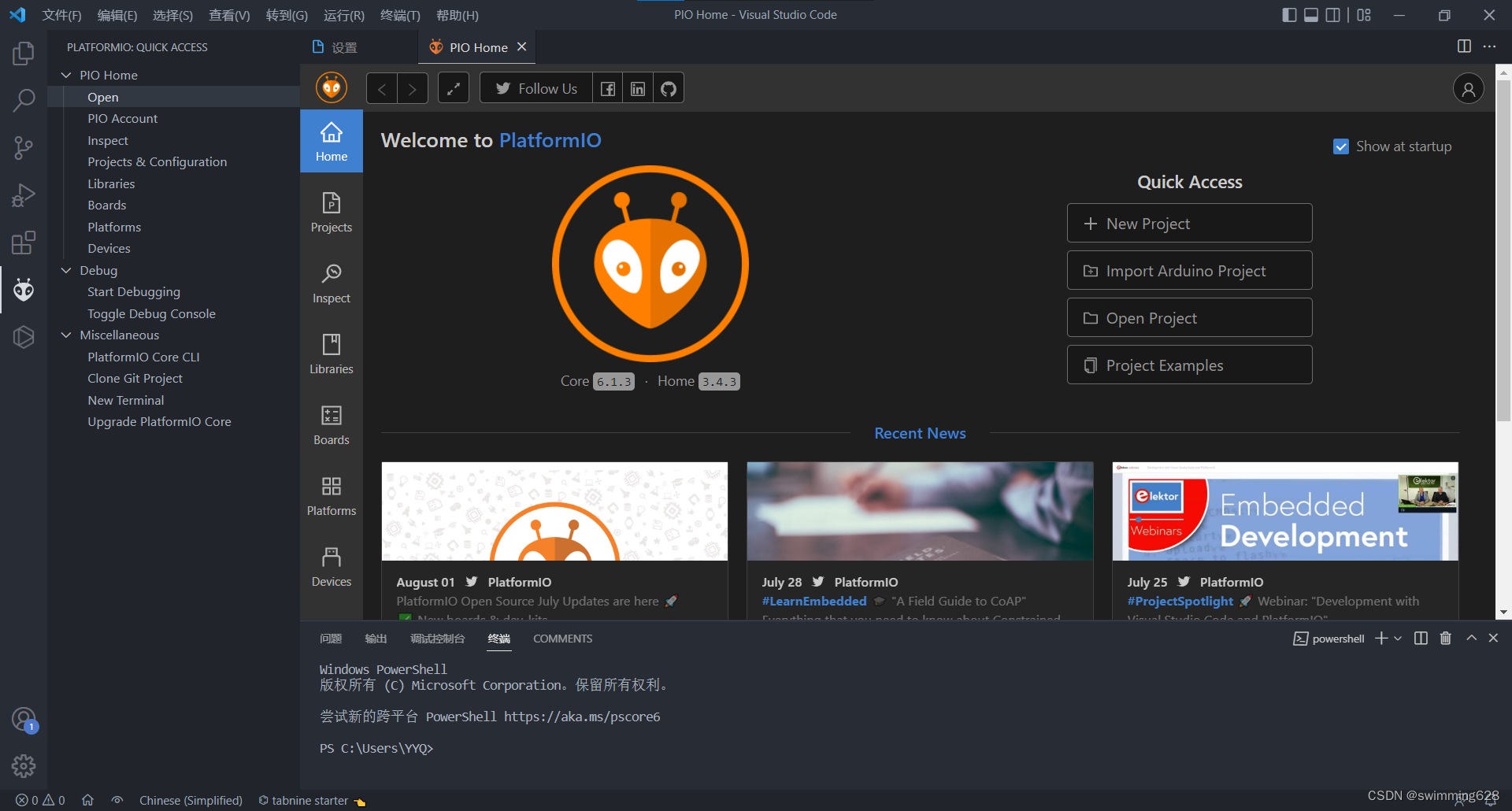This screenshot has height=811, width=1512.
Task: Switch to the 输出 panel tab
Action: pos(376,639)
